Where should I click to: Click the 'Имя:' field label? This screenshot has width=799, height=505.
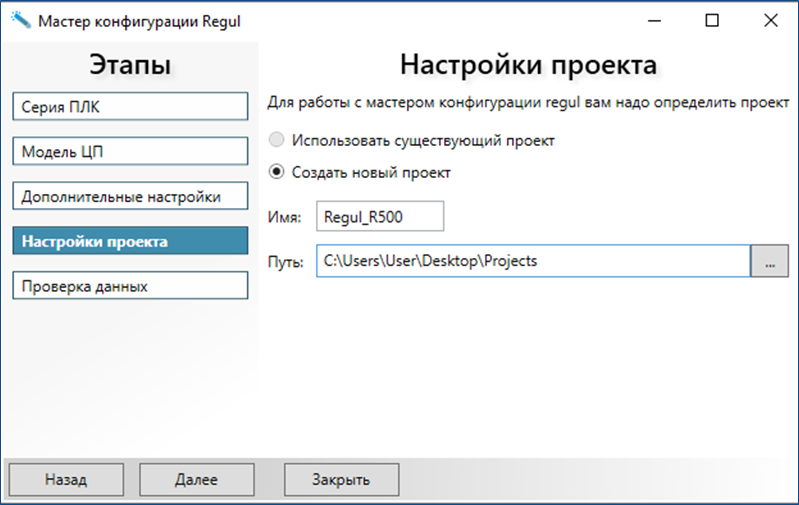coord(284,217)
